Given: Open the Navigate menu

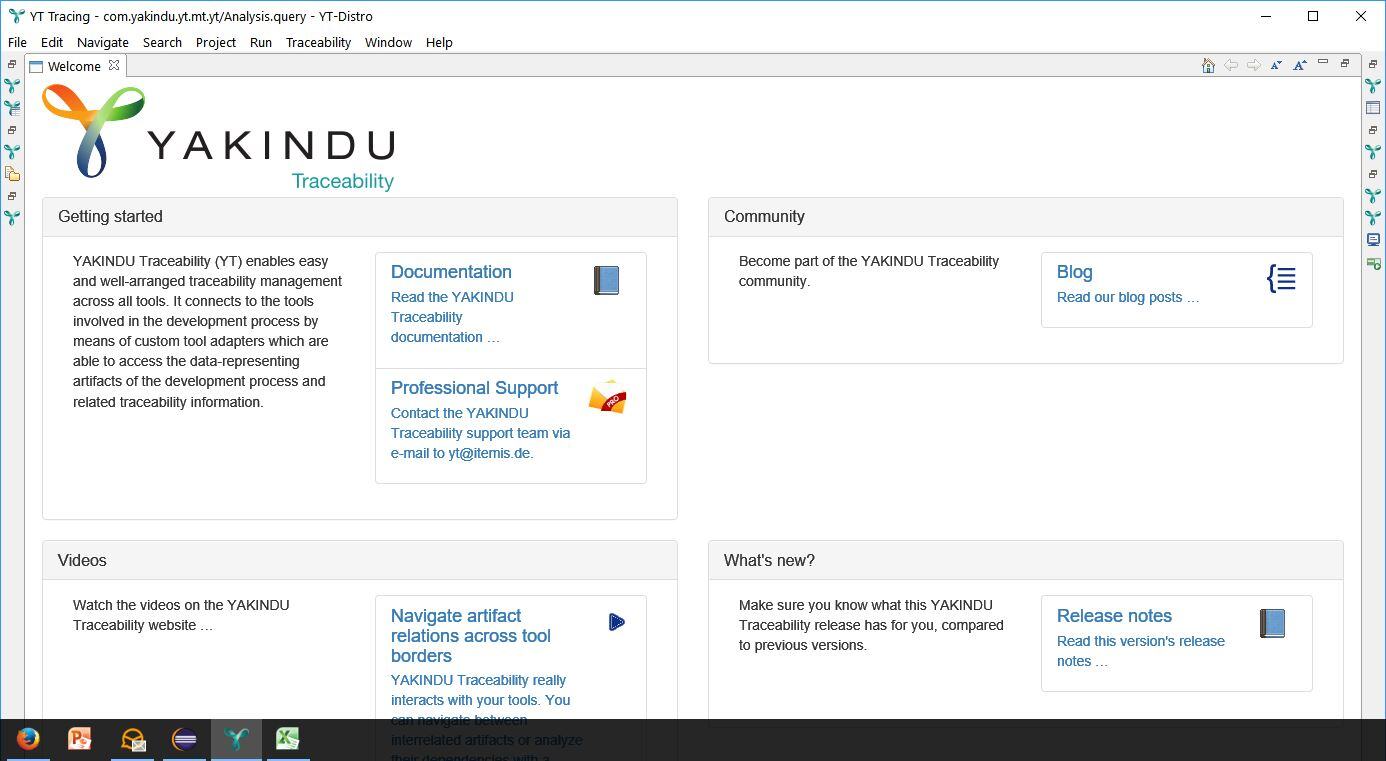Looking at the screenshot, I should coord(103,42).
